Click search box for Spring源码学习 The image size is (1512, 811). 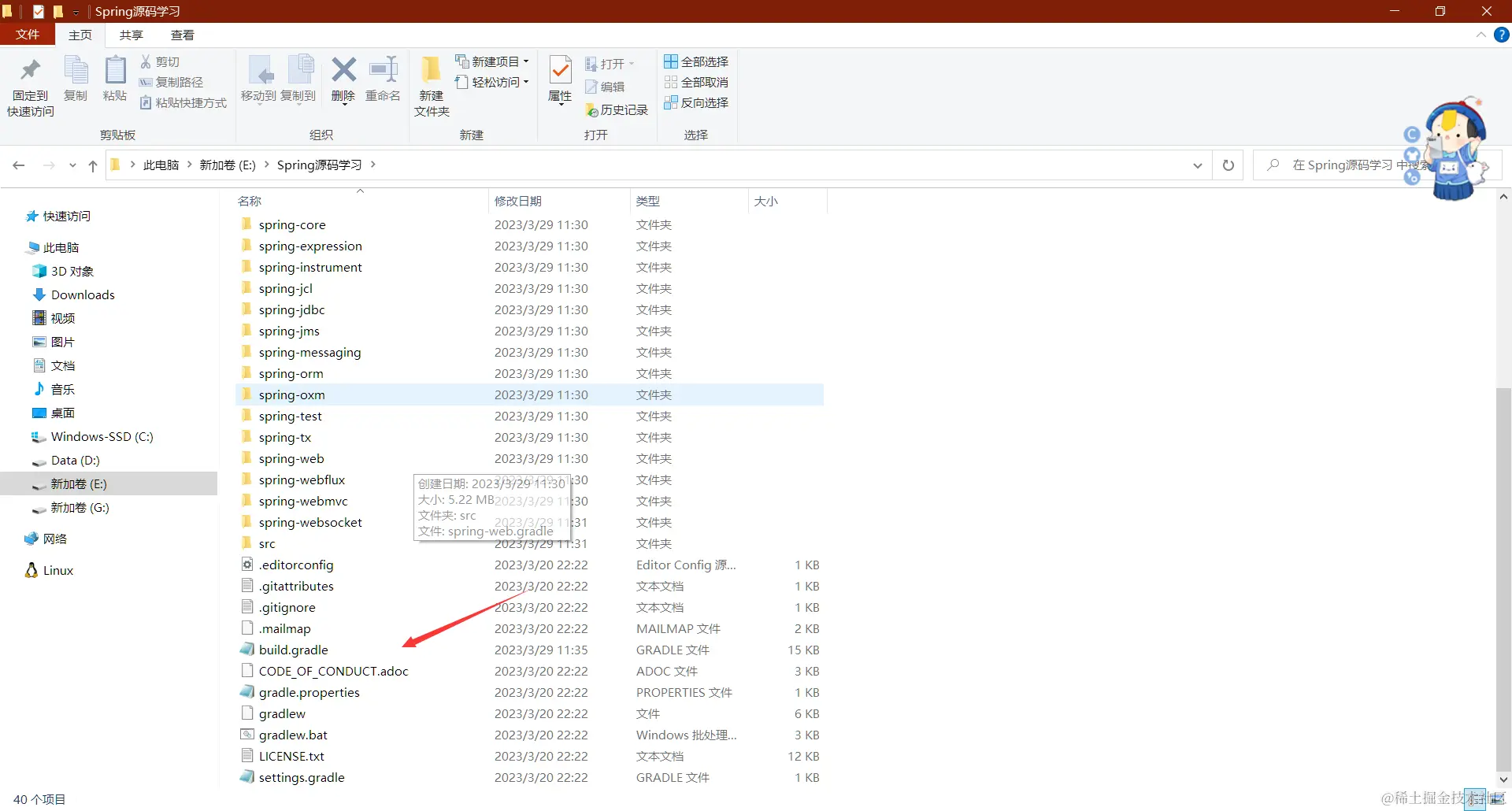point(1377,165)
